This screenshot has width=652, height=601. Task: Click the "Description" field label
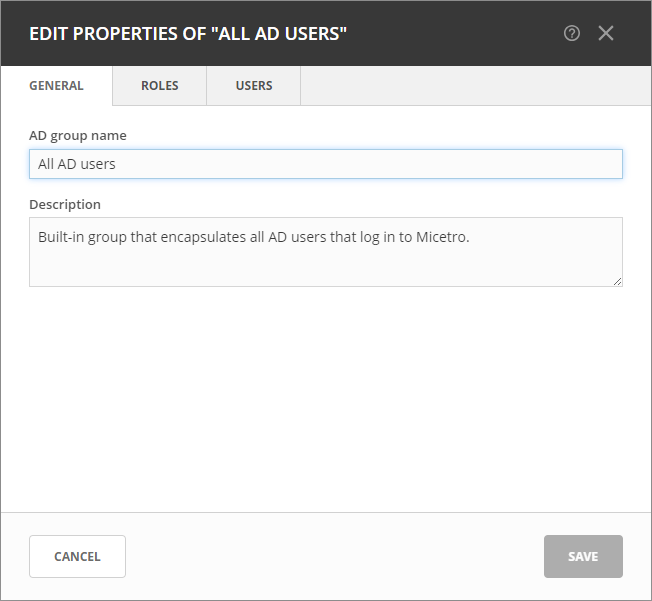click(x=65, y=205)
